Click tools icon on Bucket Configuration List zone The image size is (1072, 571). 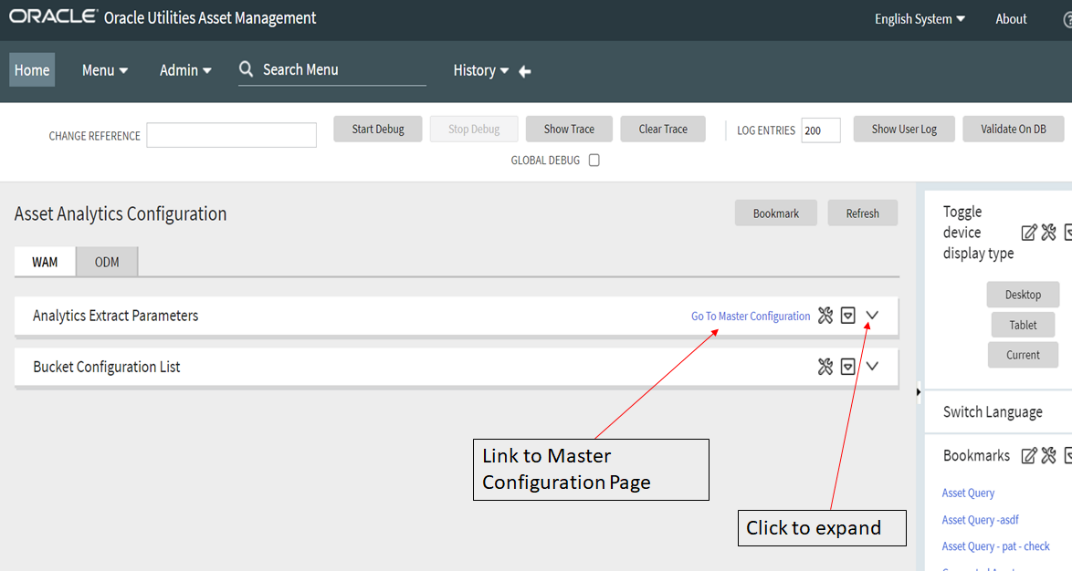pyautogui.click(x=825, y=367)
